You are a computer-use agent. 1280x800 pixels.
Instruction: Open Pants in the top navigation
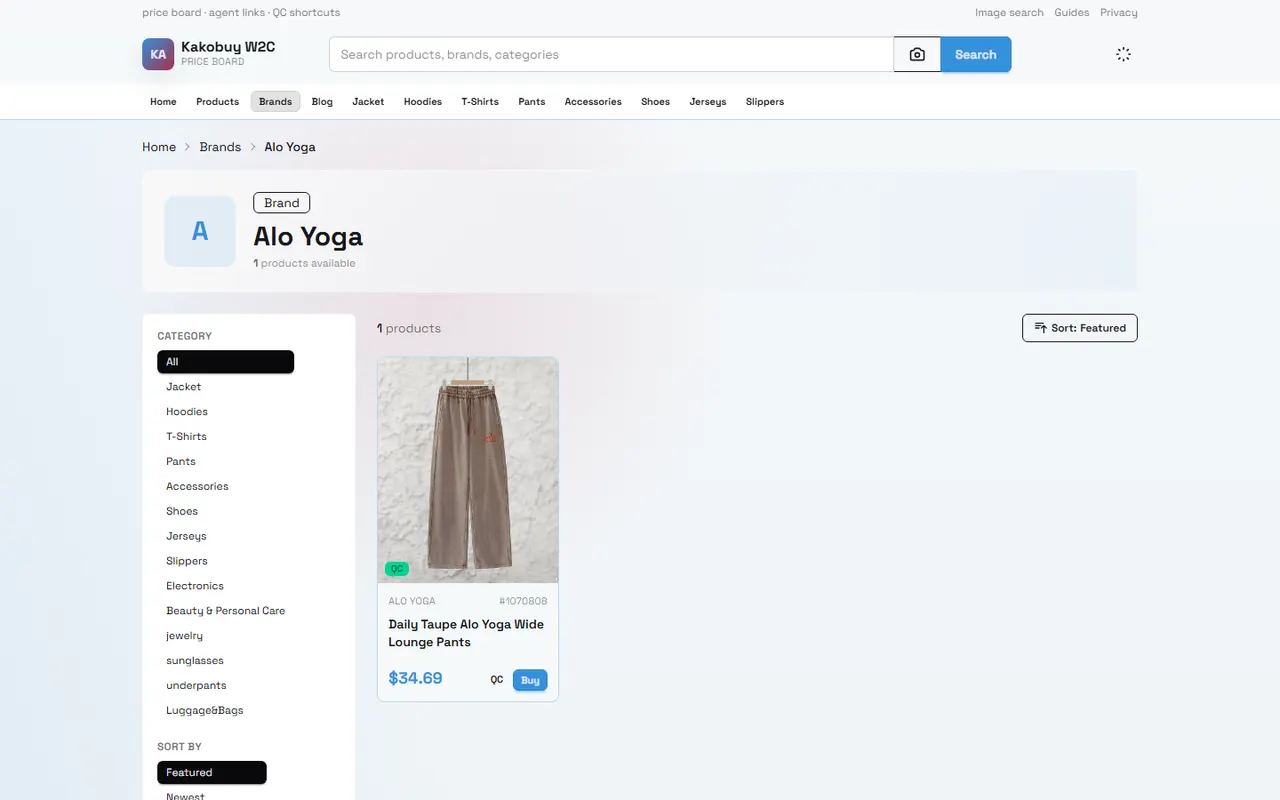pyautogui.click(x=532, y=101)
